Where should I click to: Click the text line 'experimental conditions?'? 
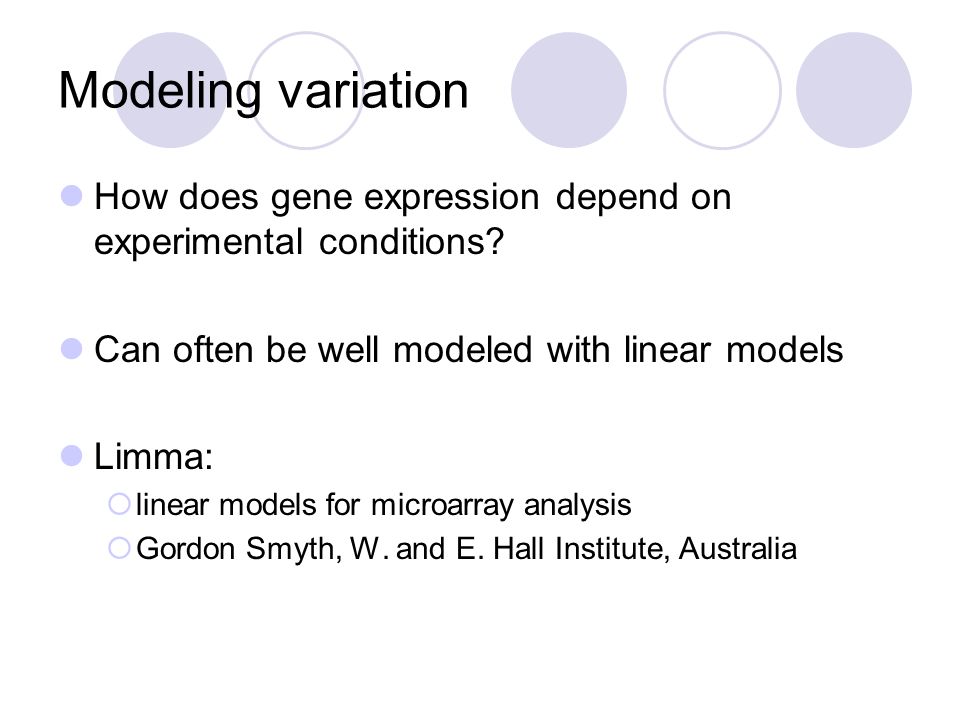(299, 242)
